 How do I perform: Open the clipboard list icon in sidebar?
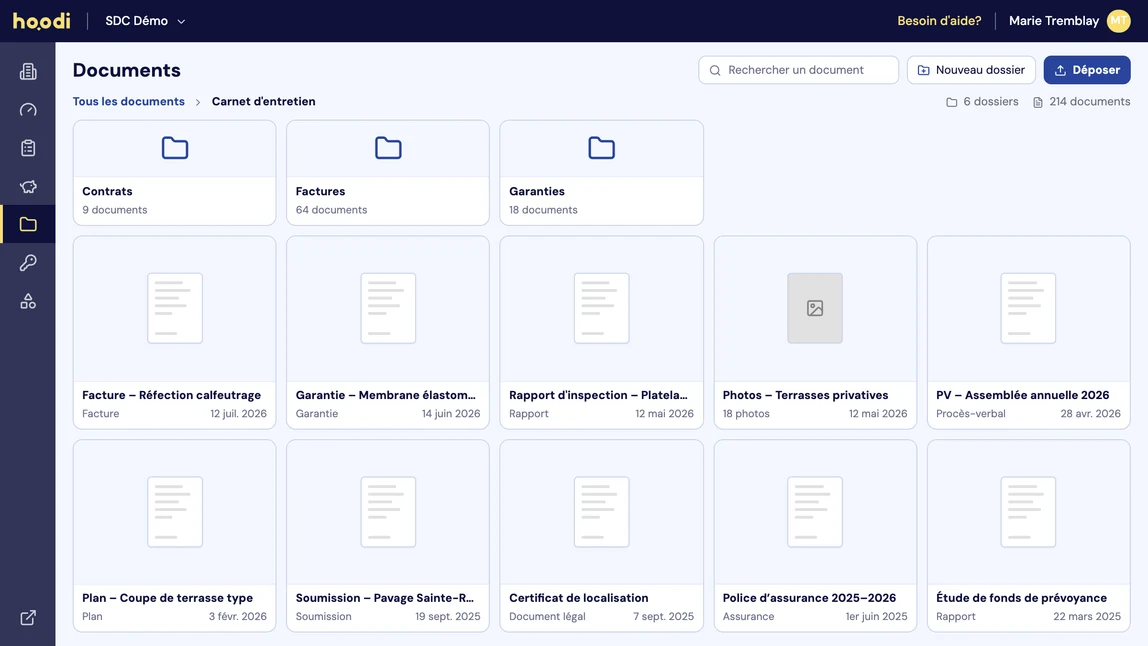[x=28, y=148]
